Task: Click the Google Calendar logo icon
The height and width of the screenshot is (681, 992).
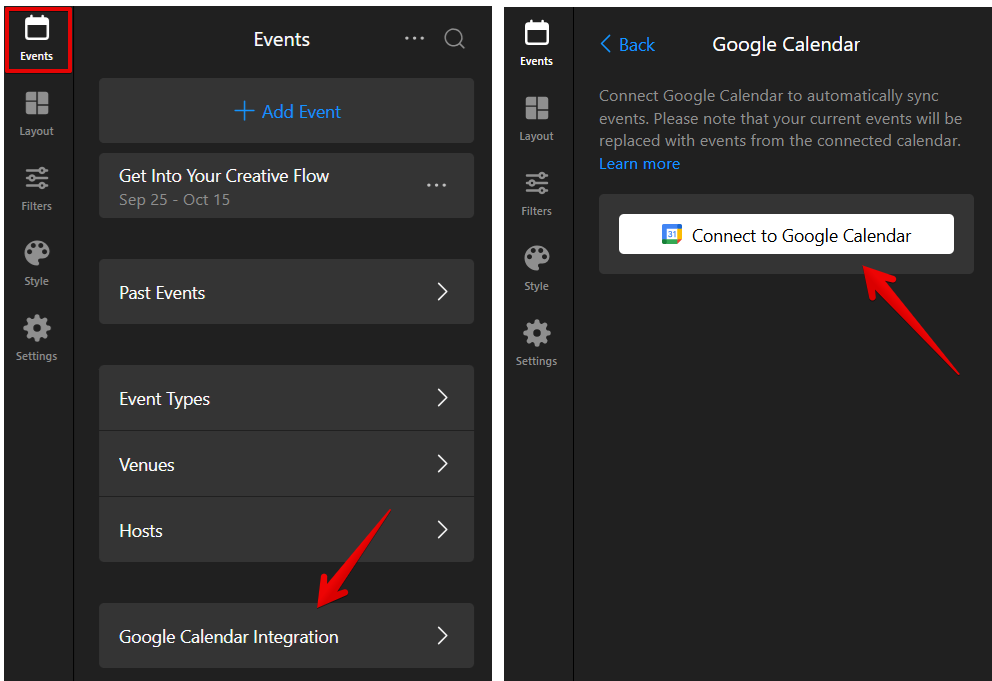Action: [x=672, y=234]
